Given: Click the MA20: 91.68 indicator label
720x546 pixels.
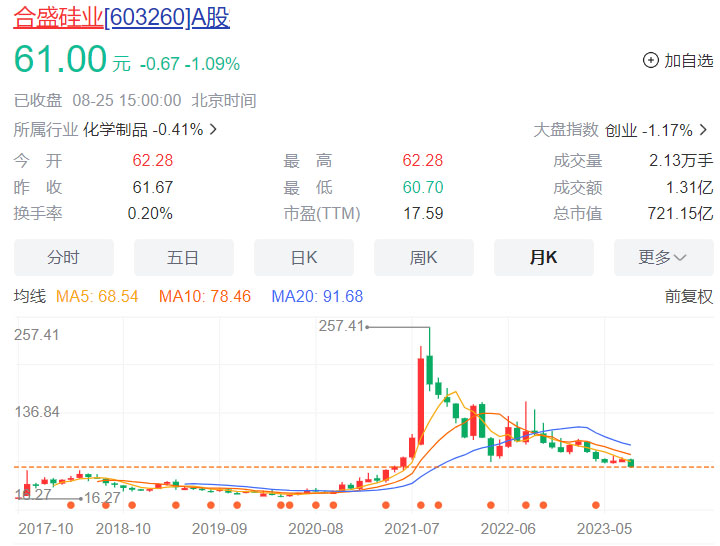Looking at the screenshot, I should 317,296.
